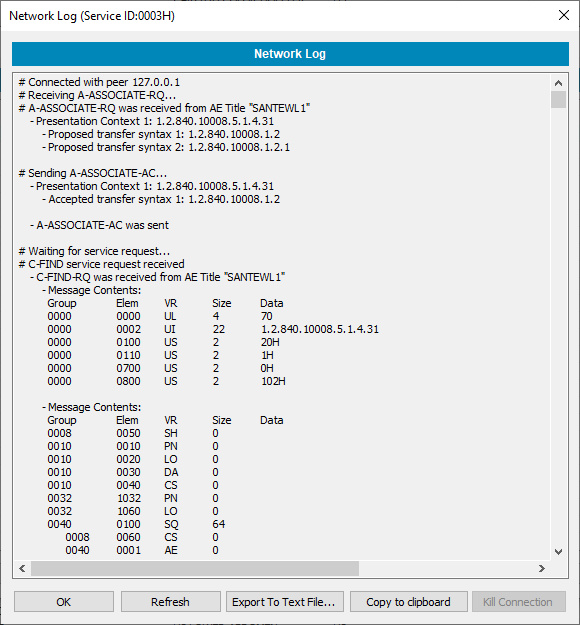The image size is (580, 625).
Task: Click the vertical scrollbar down arrow
Action: [558, 552]
